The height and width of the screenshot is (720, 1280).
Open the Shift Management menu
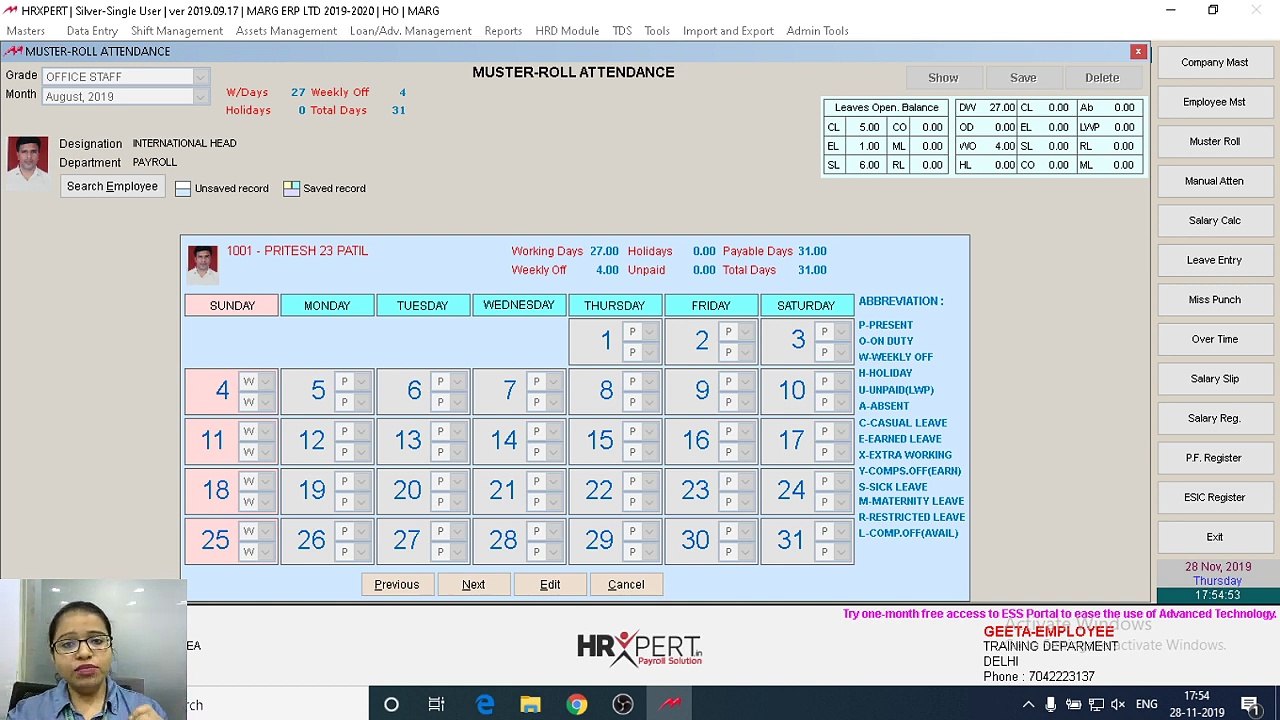tap(176, 31)
